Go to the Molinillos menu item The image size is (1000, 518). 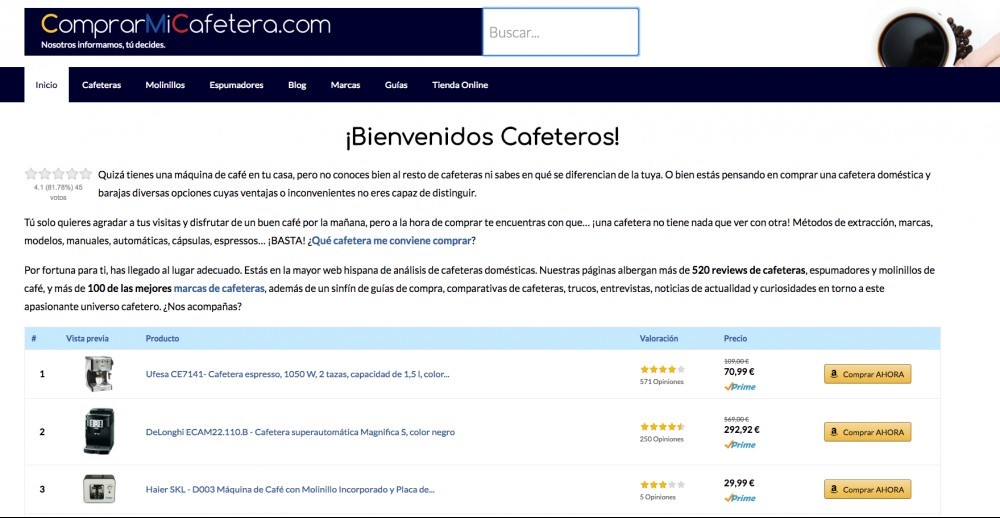click(165, 85)
